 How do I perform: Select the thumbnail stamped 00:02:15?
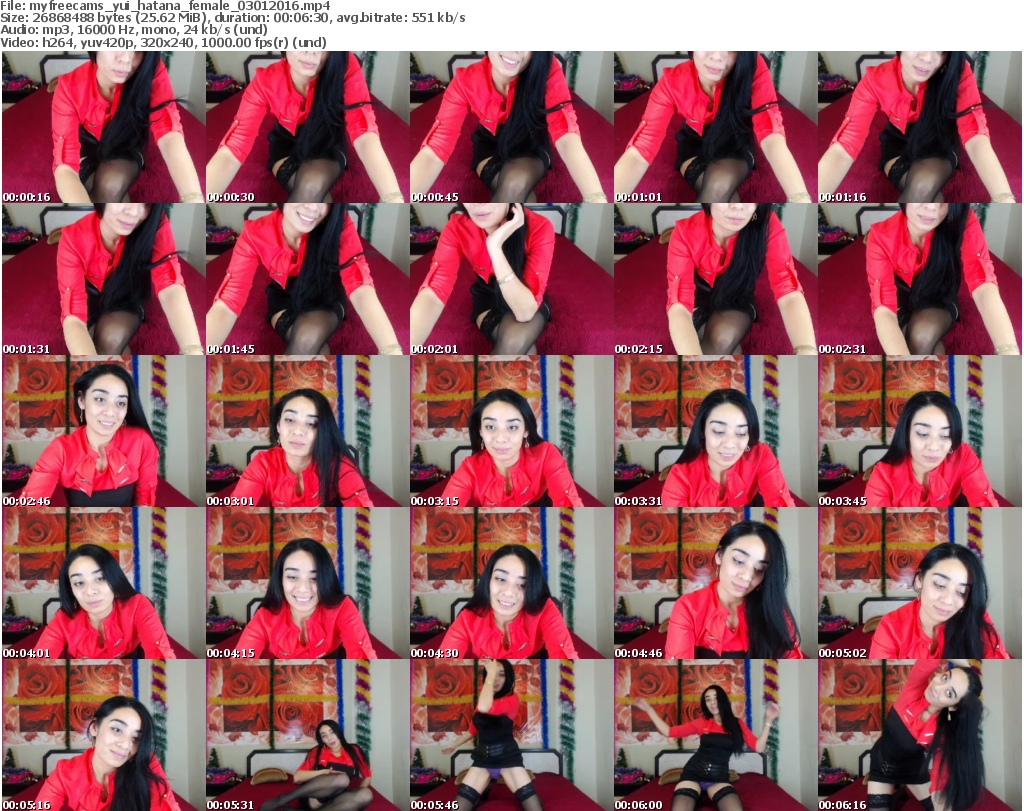coord(715,279)
